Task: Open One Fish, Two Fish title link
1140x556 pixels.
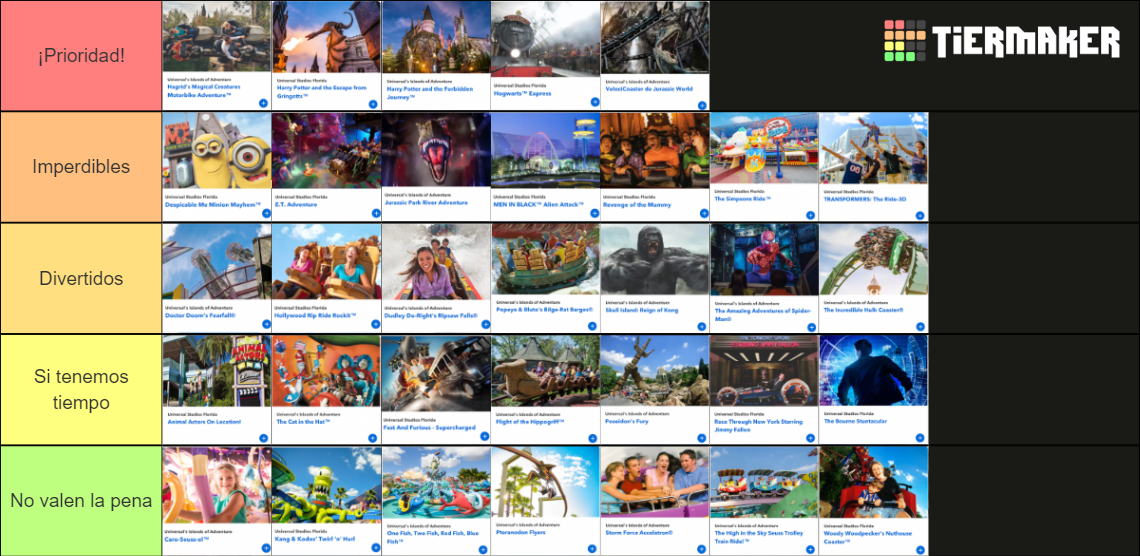Action: pos(433,537)
